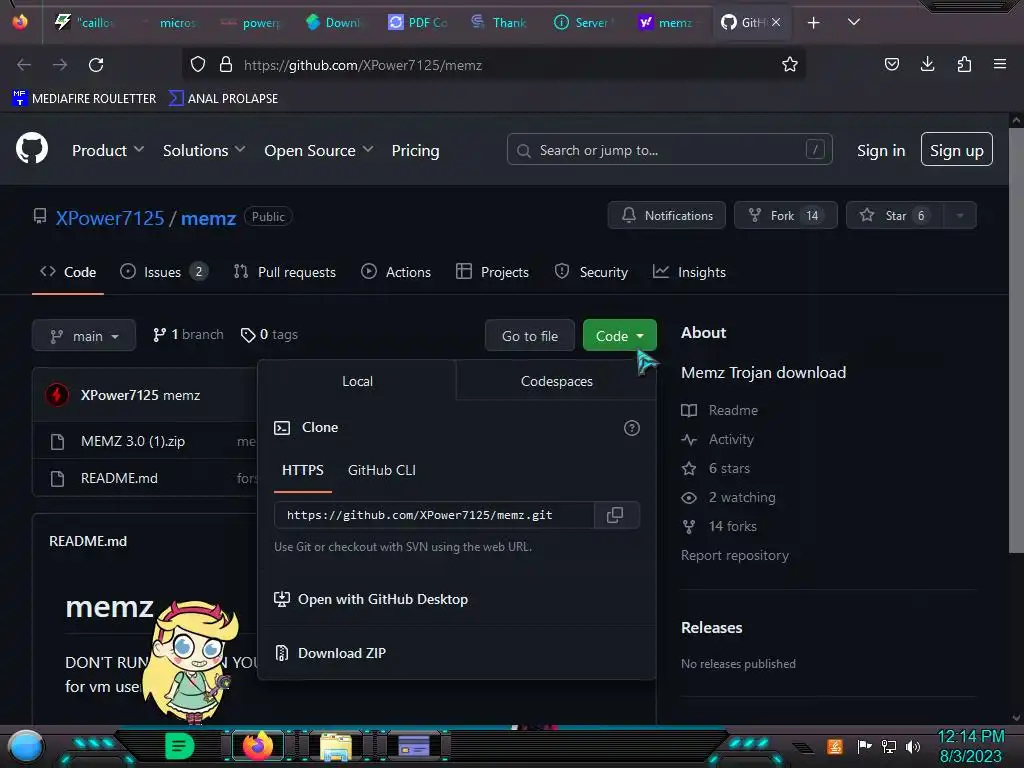This screenshot has height=768, width=1024.
Task: Copy the clone URL to clipboard
Action: 615,515
